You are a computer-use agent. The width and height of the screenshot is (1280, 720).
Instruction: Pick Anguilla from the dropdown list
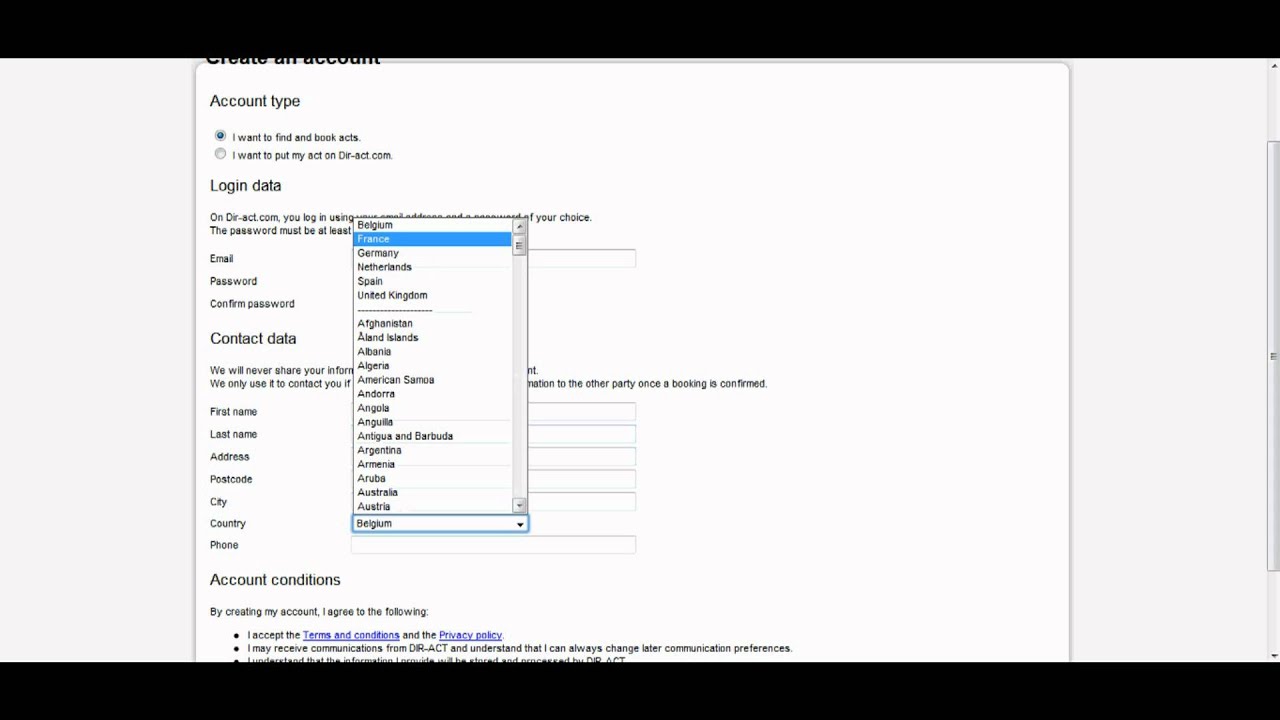[x=433, y=421]
